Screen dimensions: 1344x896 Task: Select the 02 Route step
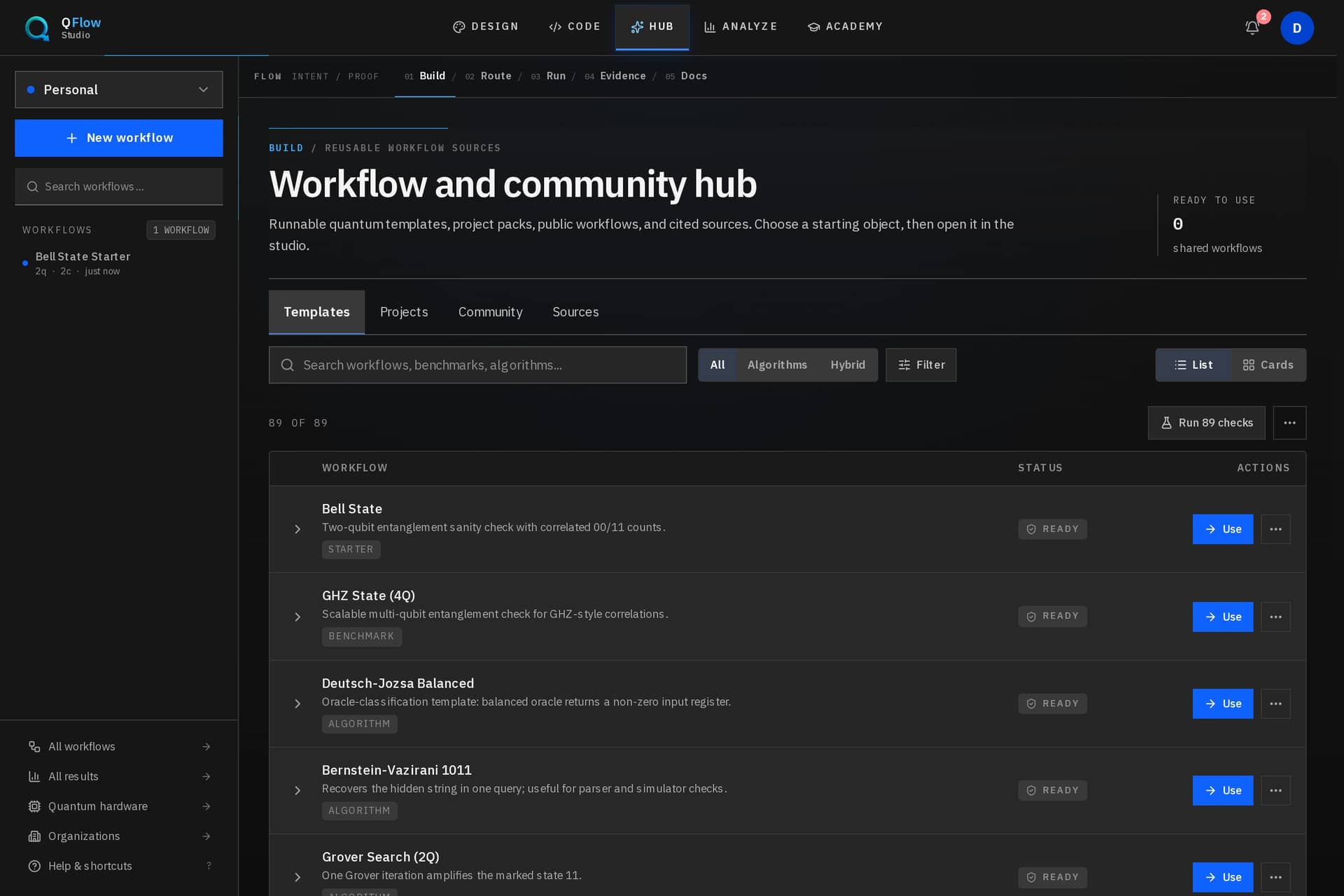[489, 76]
